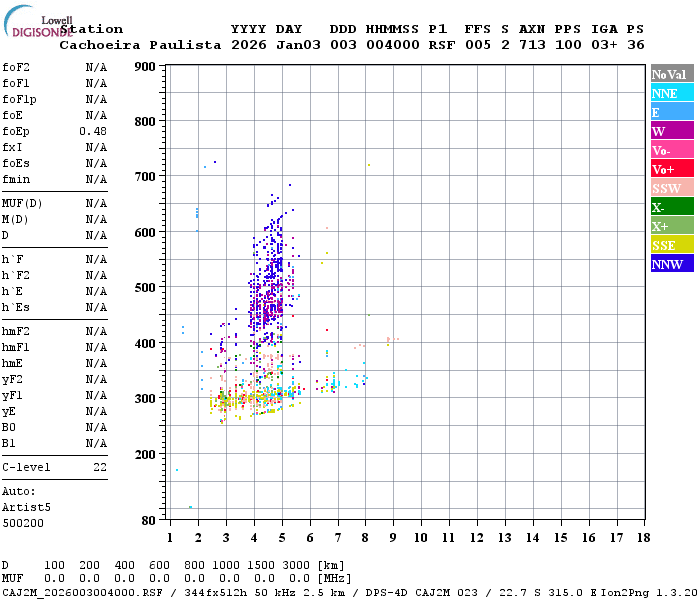Screen dimensions: 700x600
Task: Click the Lowell Digisonde logo
Action: (38, 21)
